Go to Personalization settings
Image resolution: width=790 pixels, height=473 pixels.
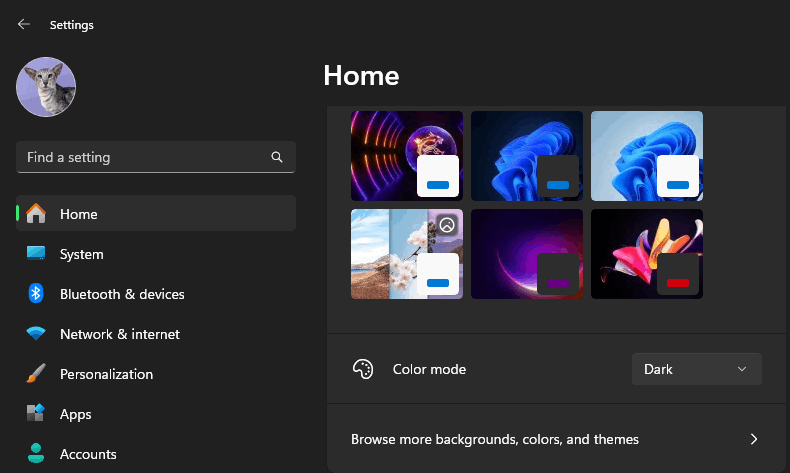[156, 374]
